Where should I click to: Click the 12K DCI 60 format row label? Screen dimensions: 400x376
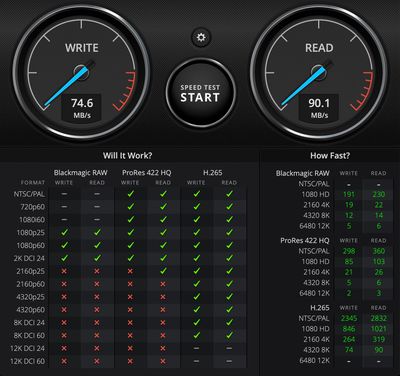(x=27, y=361)
